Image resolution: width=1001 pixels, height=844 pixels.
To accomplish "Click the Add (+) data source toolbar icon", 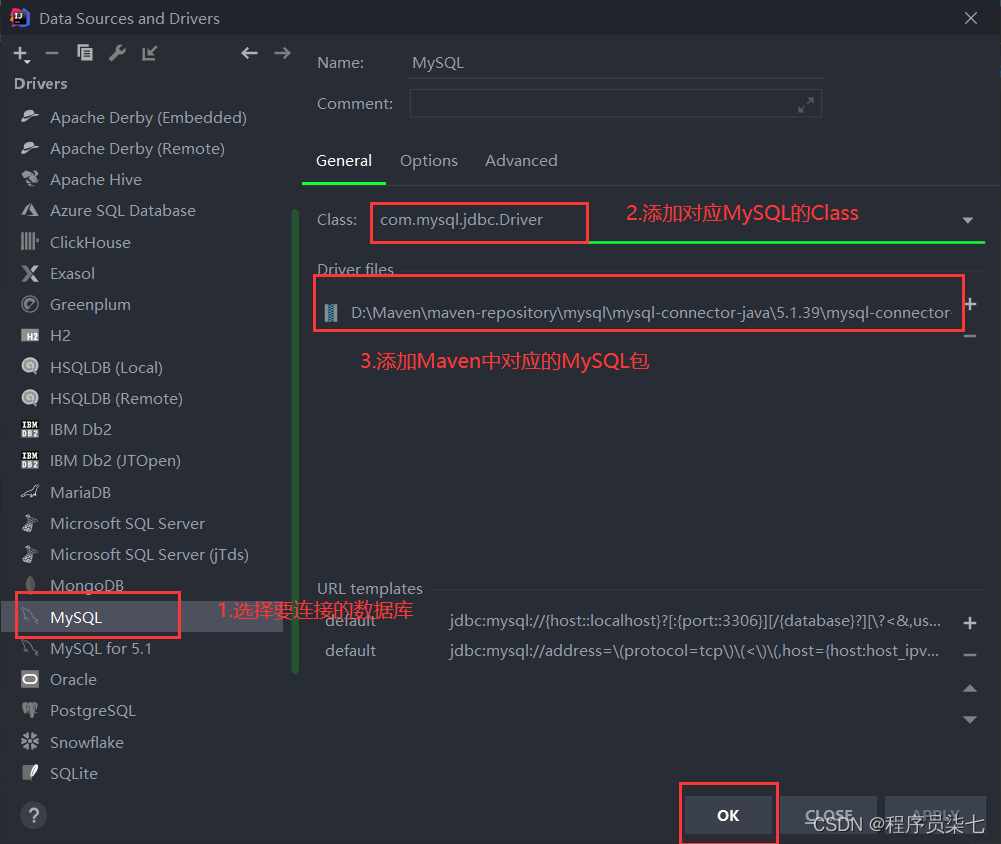I will pyautogui.click(x=21, y=54).
